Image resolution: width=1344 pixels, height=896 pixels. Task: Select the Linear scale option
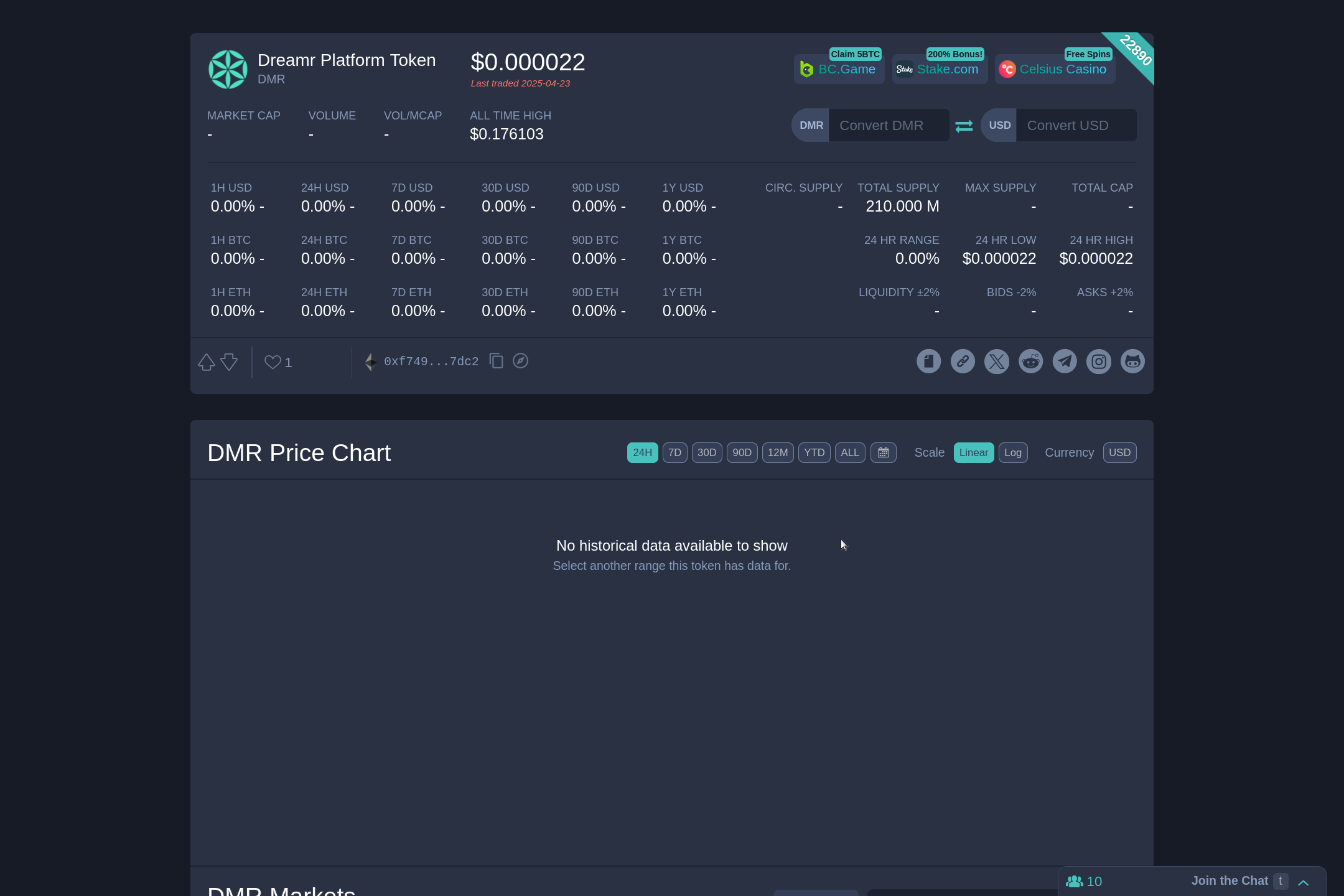click(973, 453)
